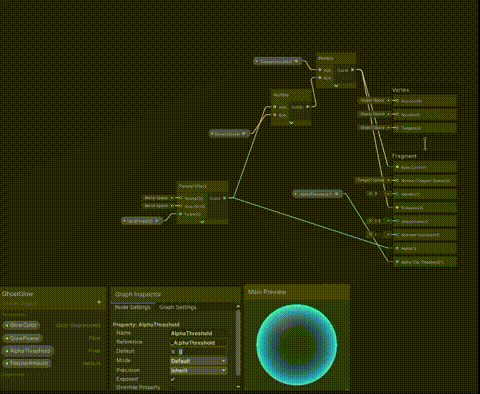480x394 pixels.
Task: Edit the Reference field _AlphaThreshold
Action: coord(199,343)
